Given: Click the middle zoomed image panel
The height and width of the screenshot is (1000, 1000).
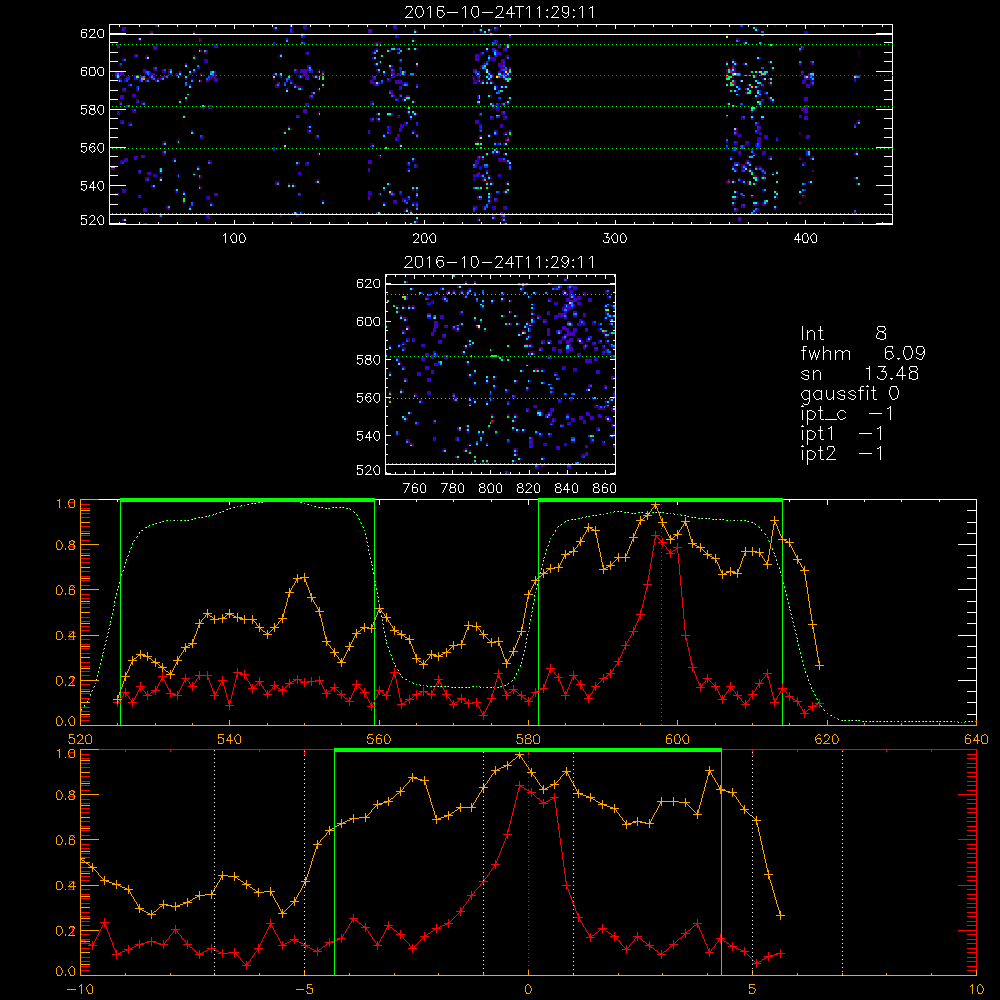Looking at the screenshot, I should pyautogui.click(x=501, y=374).
